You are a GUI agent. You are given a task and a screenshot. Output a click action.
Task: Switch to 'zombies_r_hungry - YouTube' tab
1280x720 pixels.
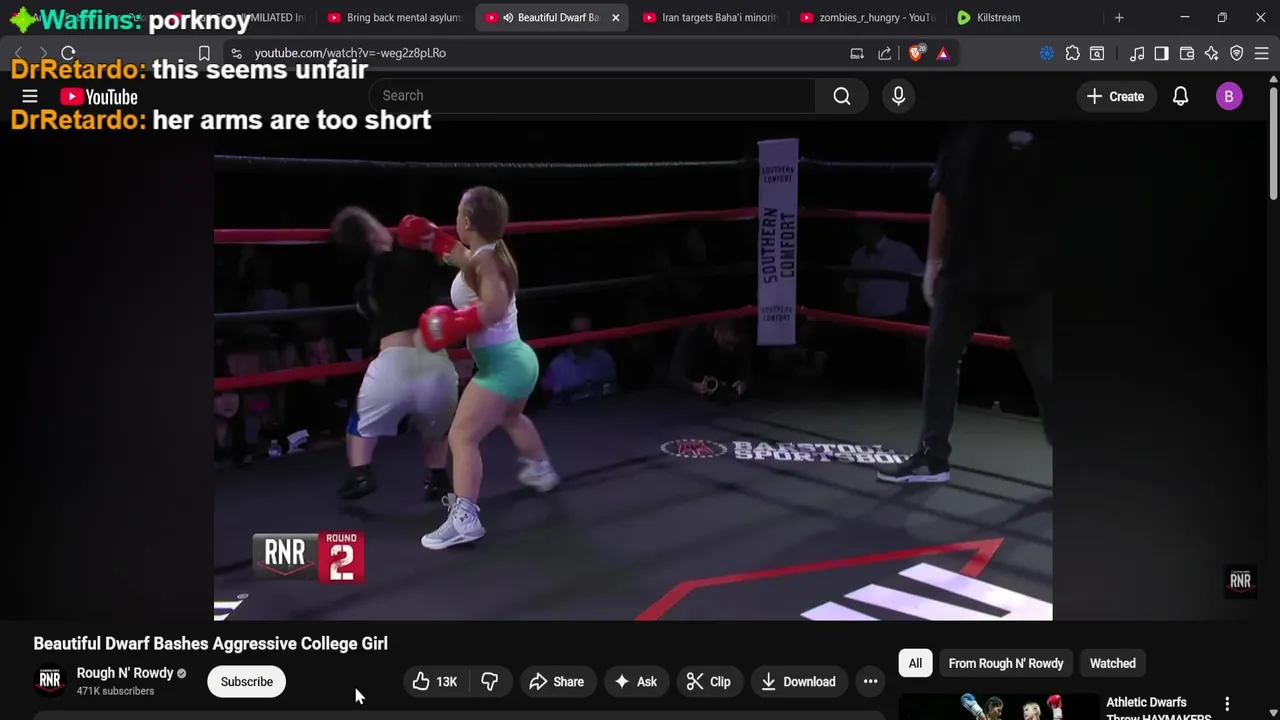868,17
